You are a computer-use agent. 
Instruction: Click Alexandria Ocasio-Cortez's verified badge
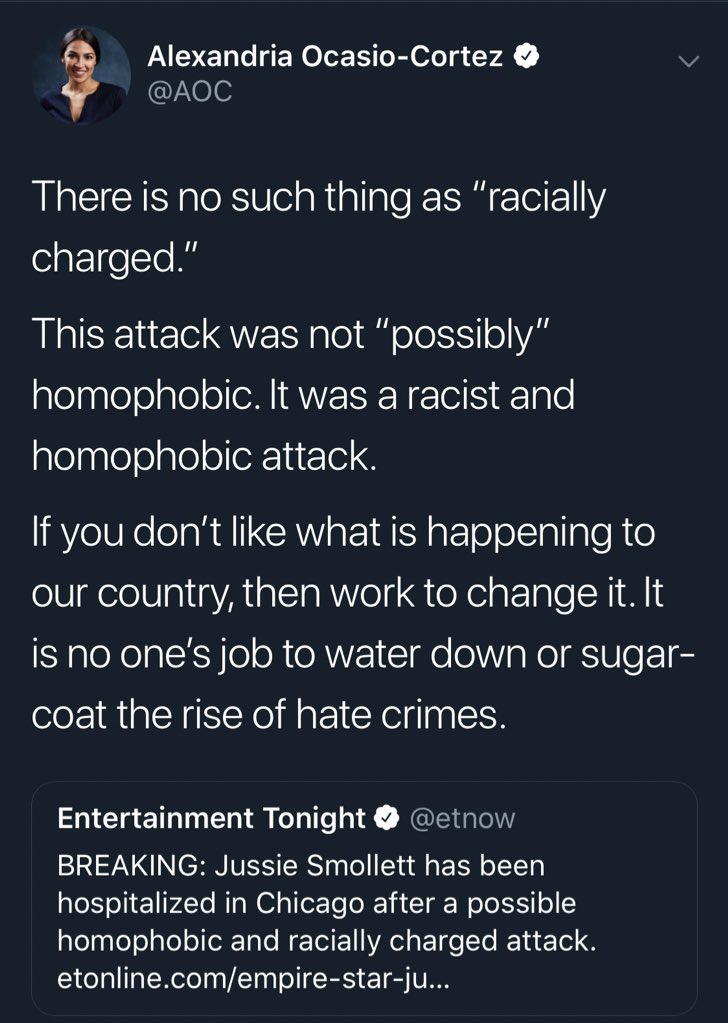coord(527,59)
